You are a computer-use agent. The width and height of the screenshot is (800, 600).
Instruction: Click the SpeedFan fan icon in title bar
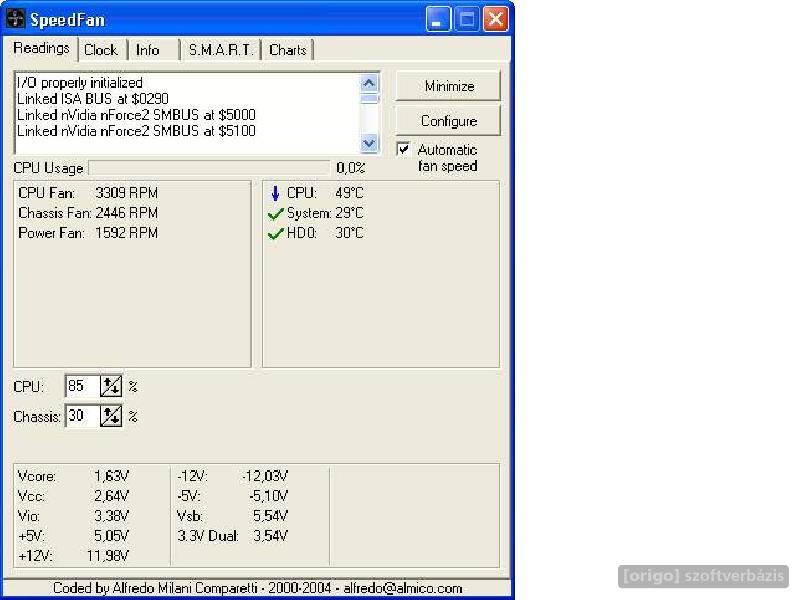(x=16, y=19)
